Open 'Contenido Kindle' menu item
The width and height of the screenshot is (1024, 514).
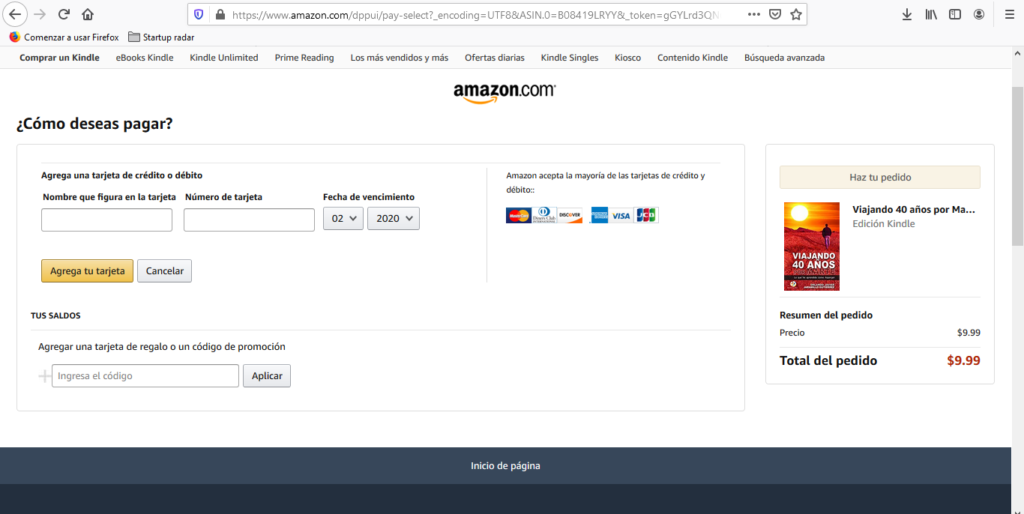pyautogui.click(x=692, y=57)
